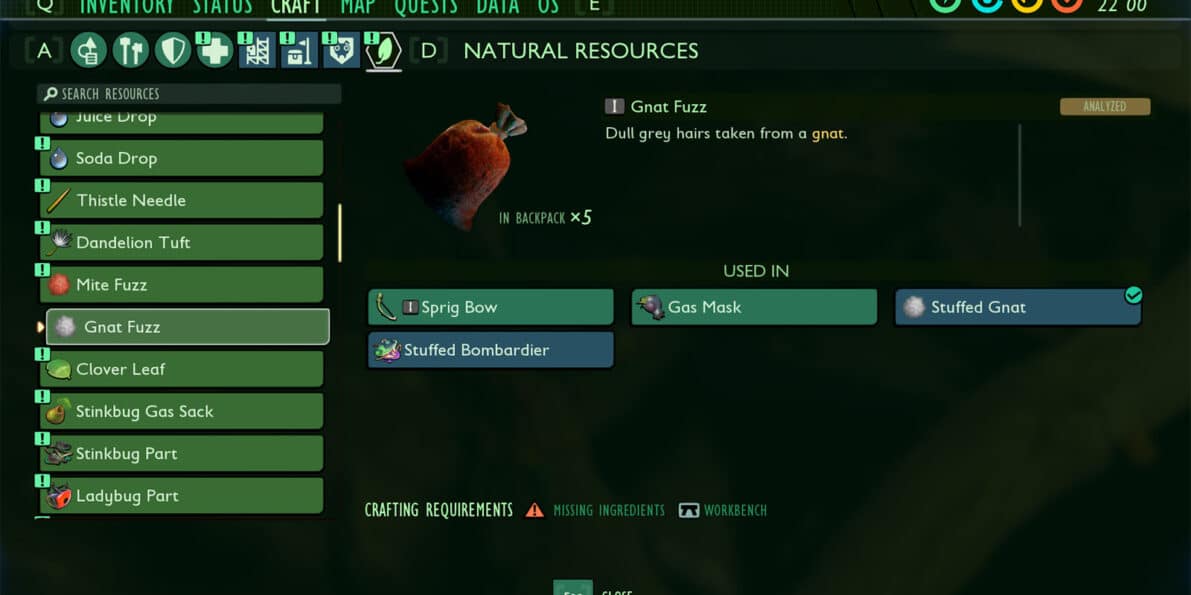The image size is (1191, 595).
Task: Click the resource list scrollbar handle
Action: pos(340,233)
